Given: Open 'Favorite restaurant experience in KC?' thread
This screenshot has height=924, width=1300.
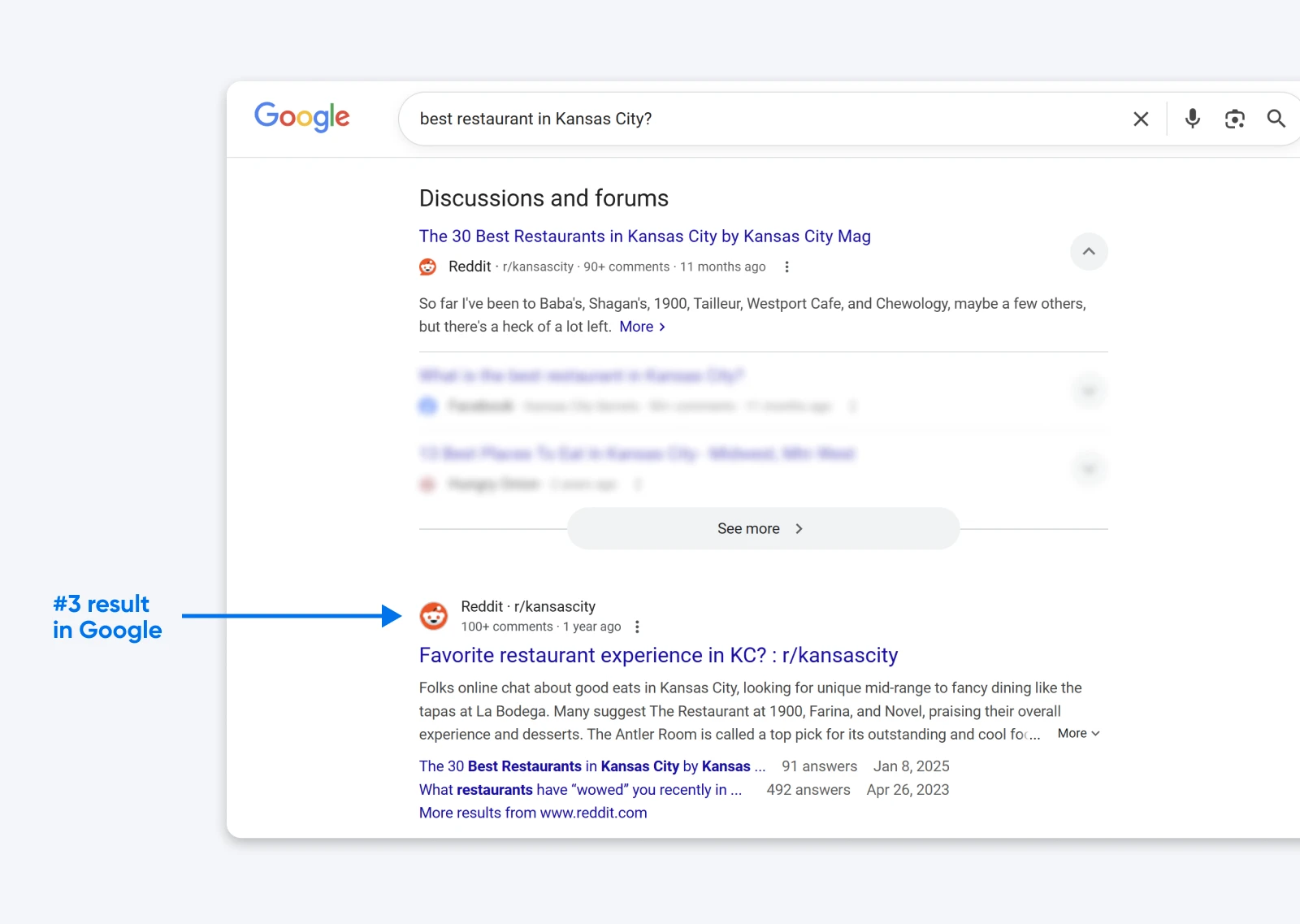Looking at the screenshot, I should click(x=658, y=655).
